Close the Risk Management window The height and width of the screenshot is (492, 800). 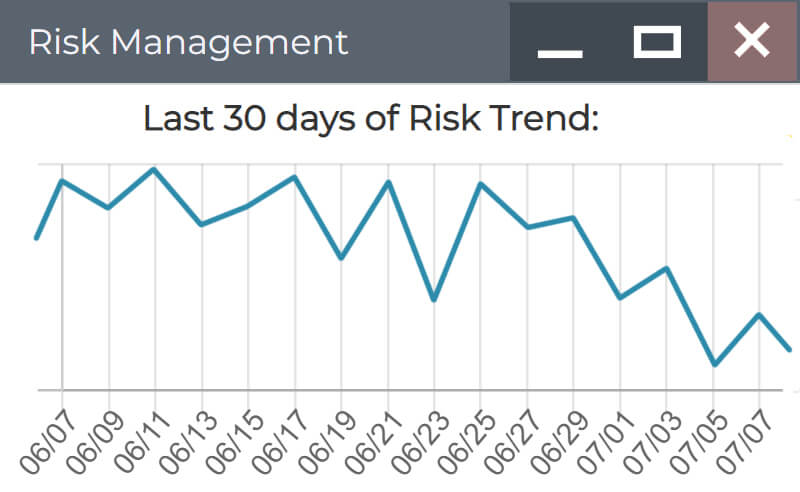click(x=753, y=42)
